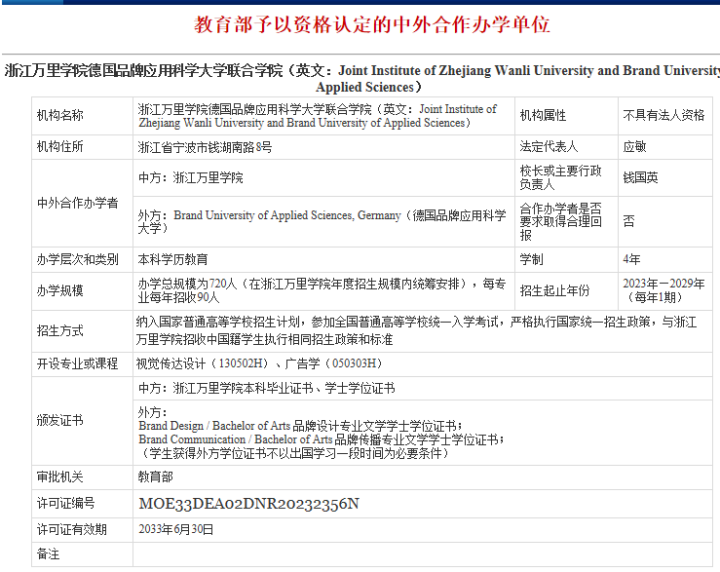
Task: Click the Brand Design / Bachelor of Arts line
Action: click(x=300, y=426)
